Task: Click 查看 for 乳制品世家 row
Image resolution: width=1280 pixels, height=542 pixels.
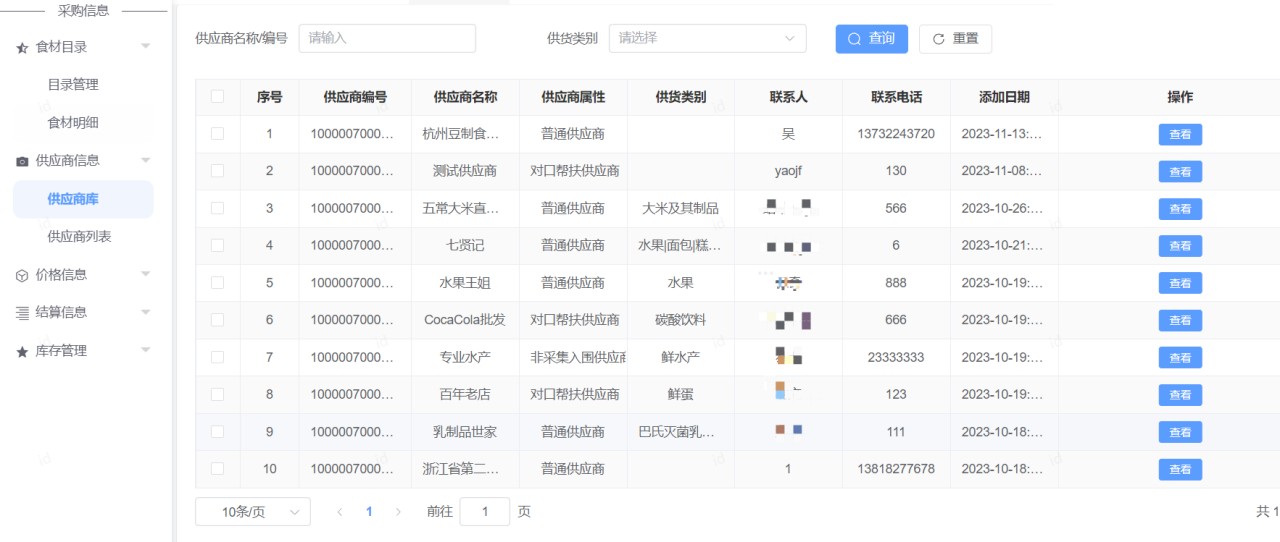Action: (x=1180, y=432)
